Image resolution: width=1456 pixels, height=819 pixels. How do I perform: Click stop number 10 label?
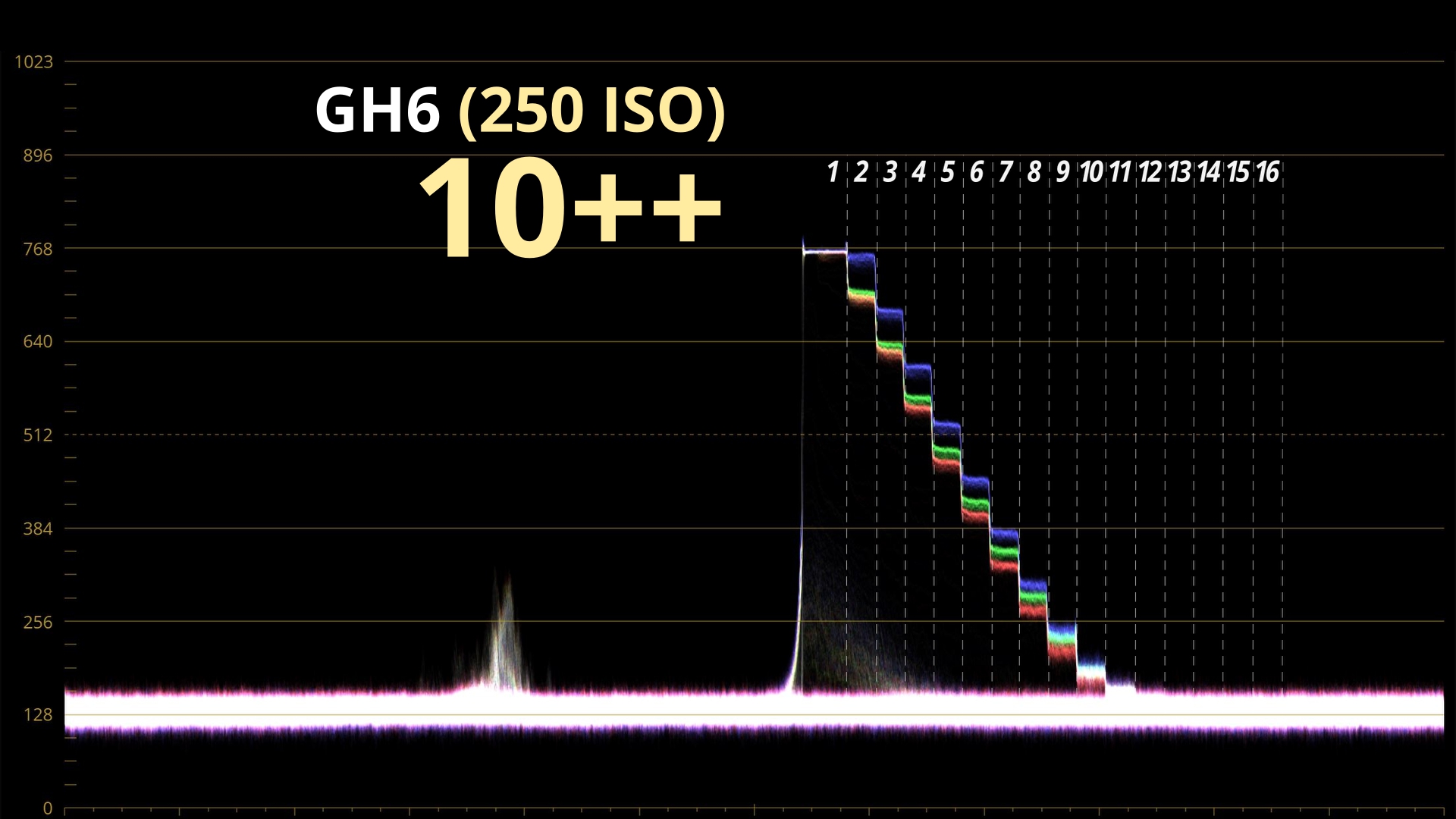pos(1092,172)
